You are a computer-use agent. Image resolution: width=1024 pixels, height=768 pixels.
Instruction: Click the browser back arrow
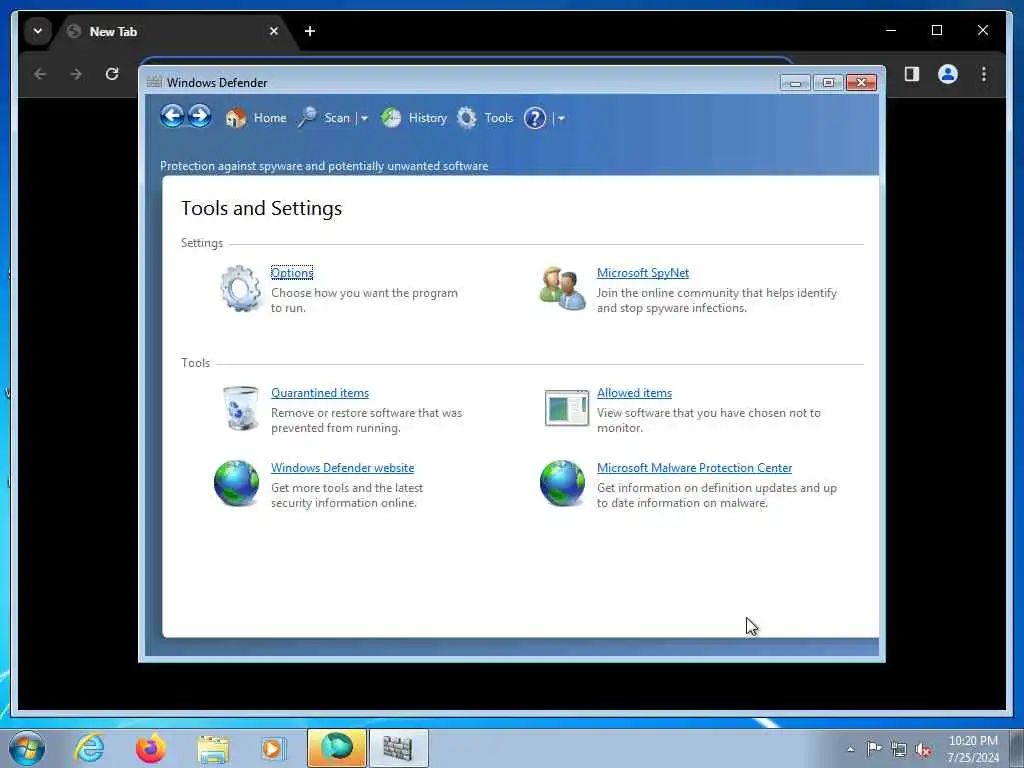point(40,74)
